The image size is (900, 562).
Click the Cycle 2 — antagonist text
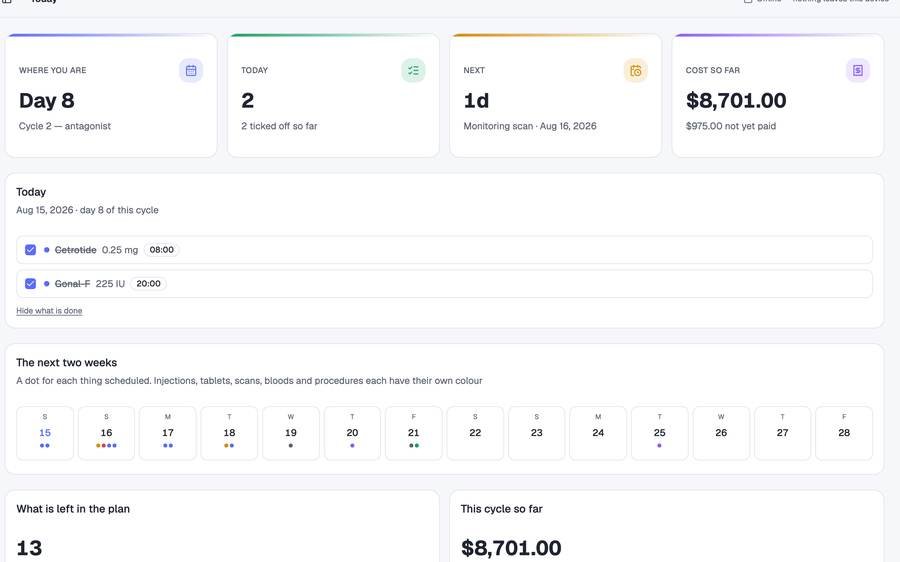(x=65, y=126)
